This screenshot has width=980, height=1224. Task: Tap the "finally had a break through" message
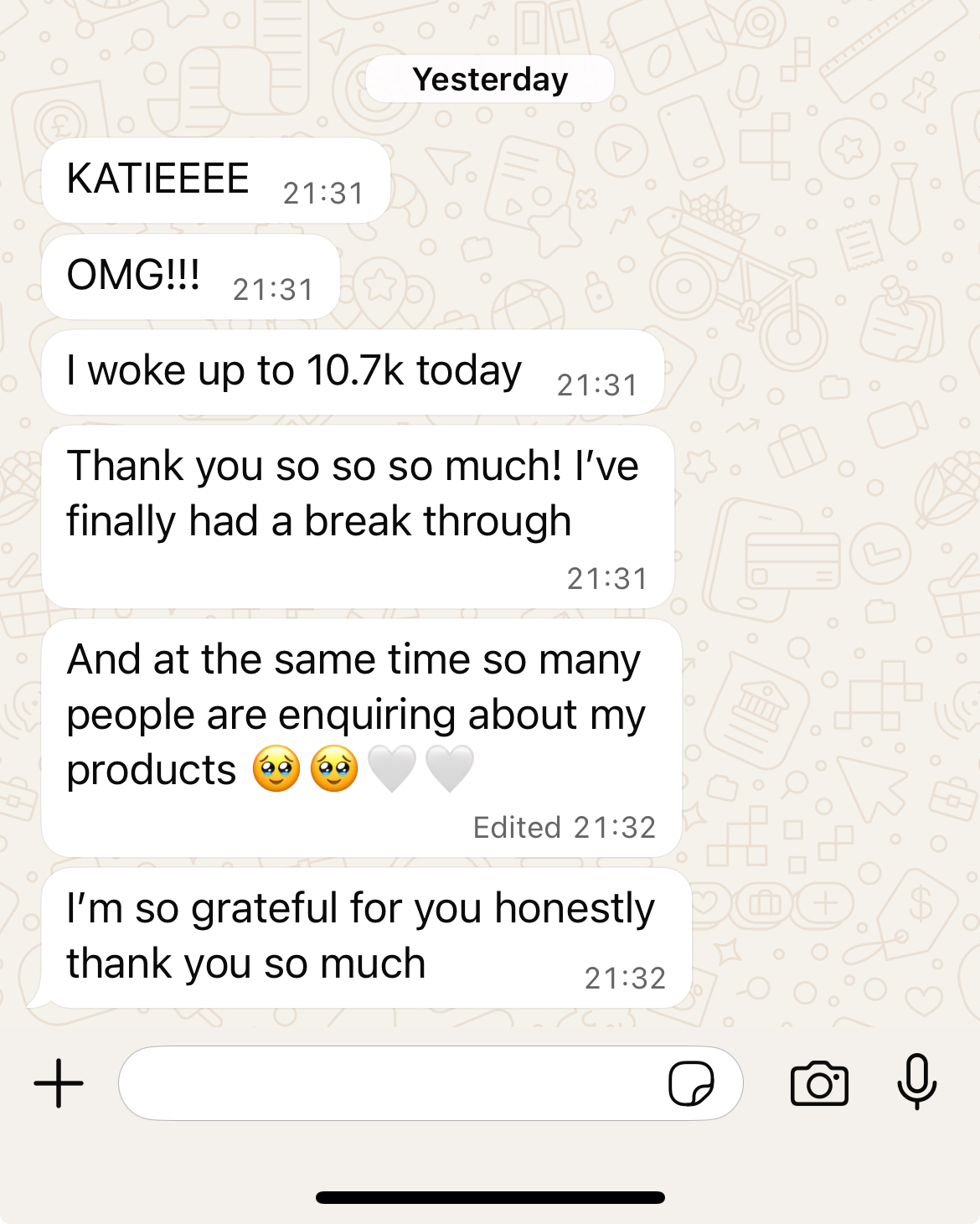point(358,517)
